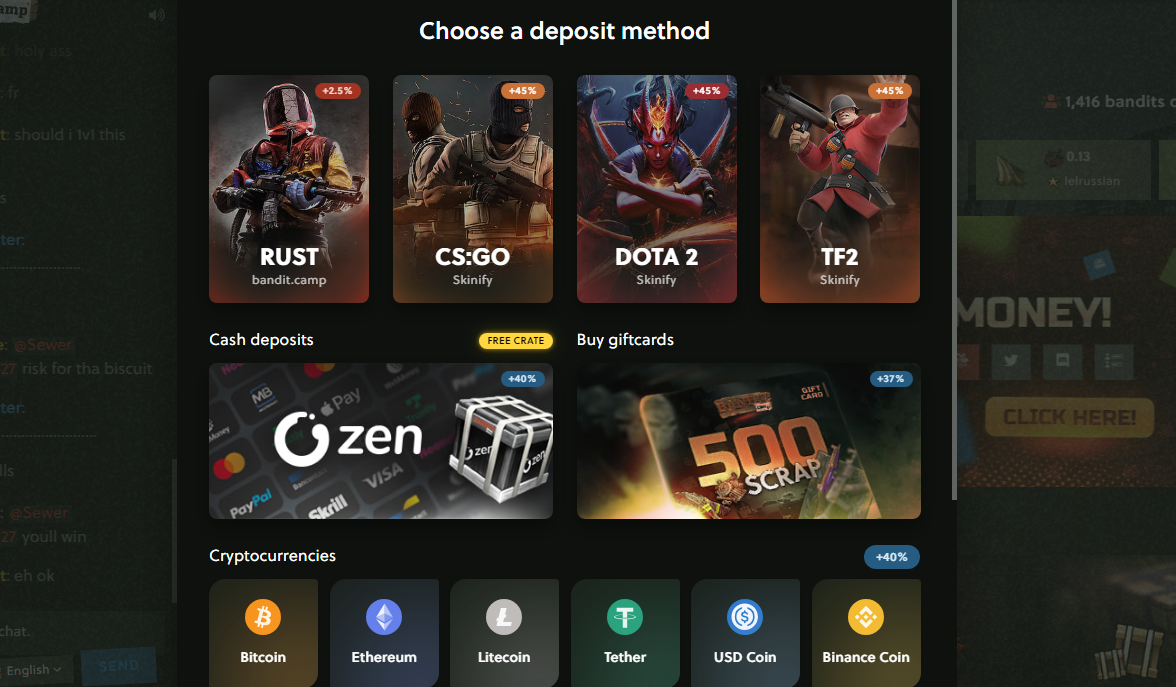The height and width of the screenshot is (687, 1176).
Task: Click the deposit dialog vertical scrollbar
Action: [954, 250]
